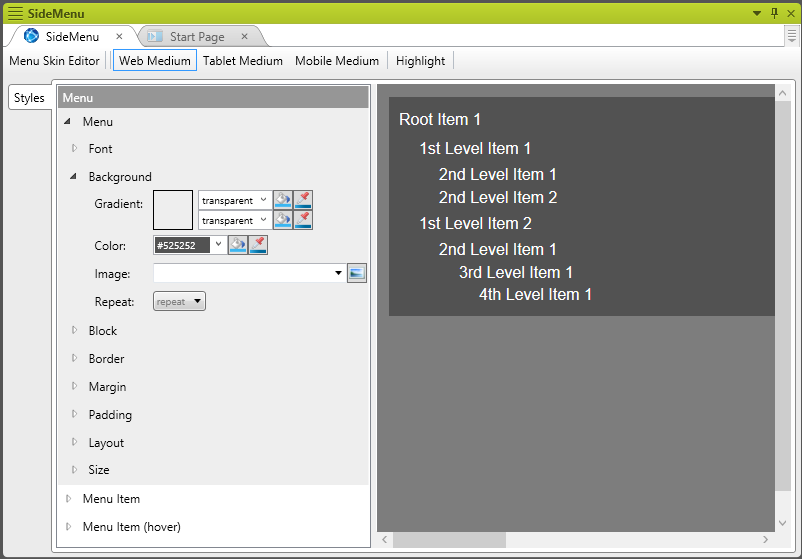This screenshot has height=559, width=802.
Task: Open the window position dropdown arrow in title bar
Action: coord(757,13)
